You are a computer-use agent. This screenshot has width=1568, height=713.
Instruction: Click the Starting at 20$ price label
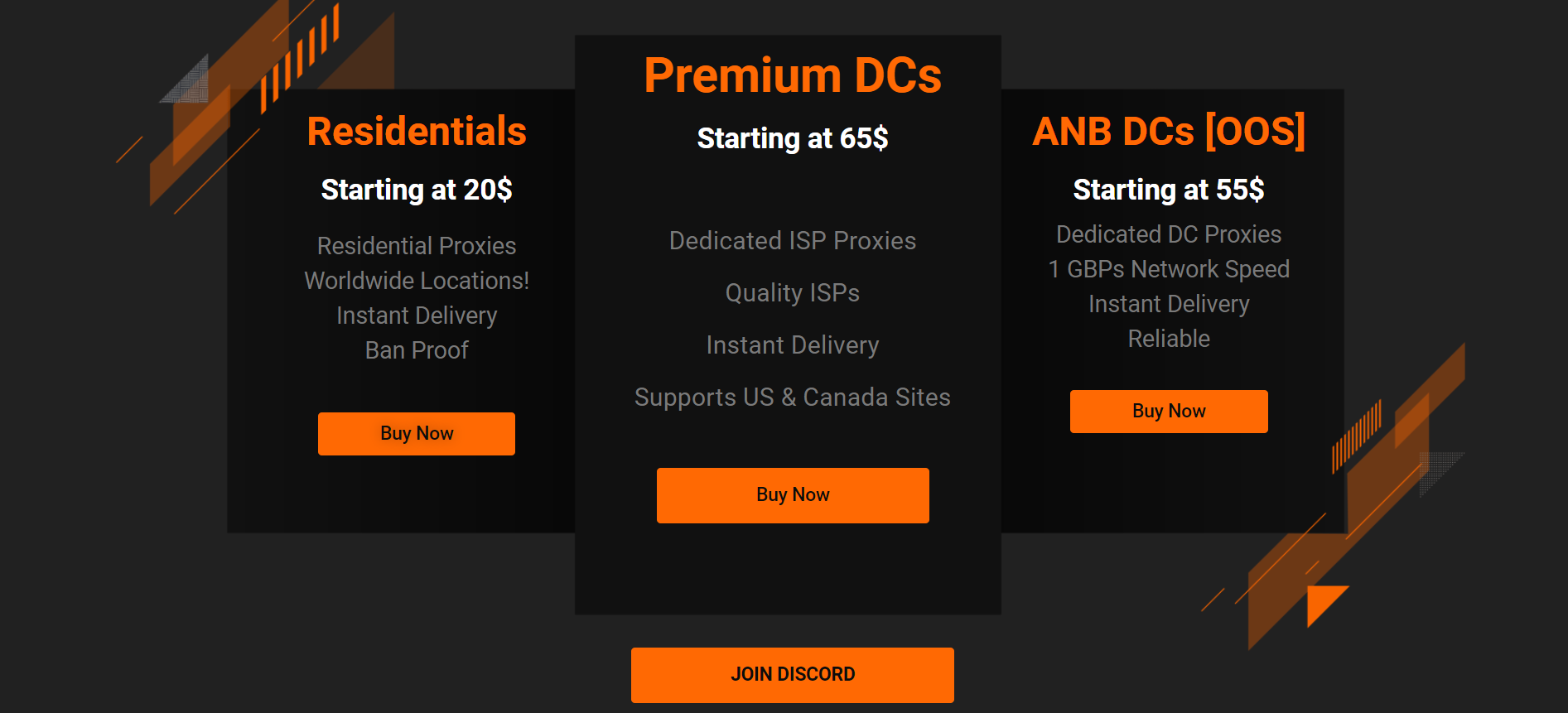click(416, 190)
